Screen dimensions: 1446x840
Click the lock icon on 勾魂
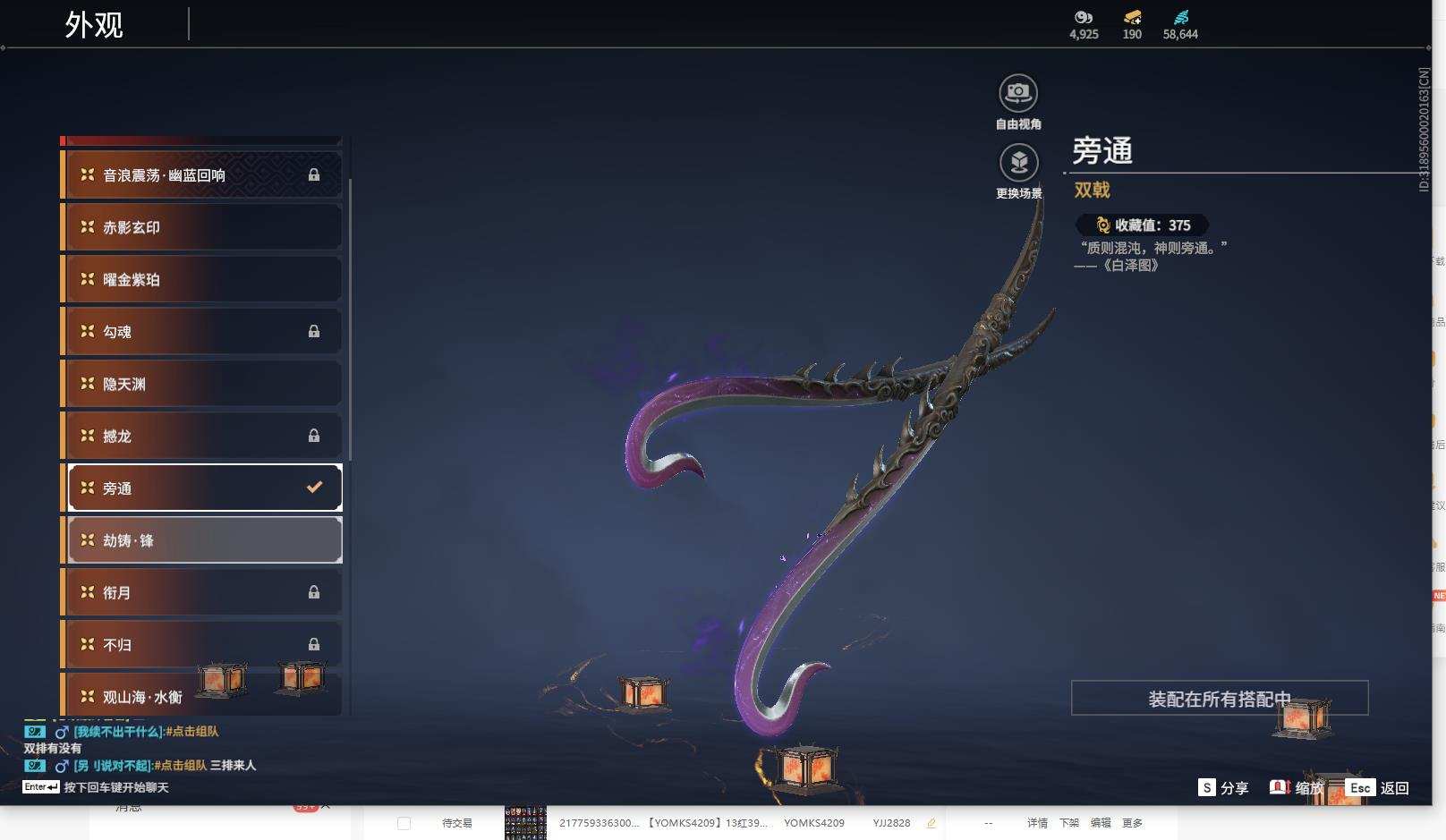314,332
